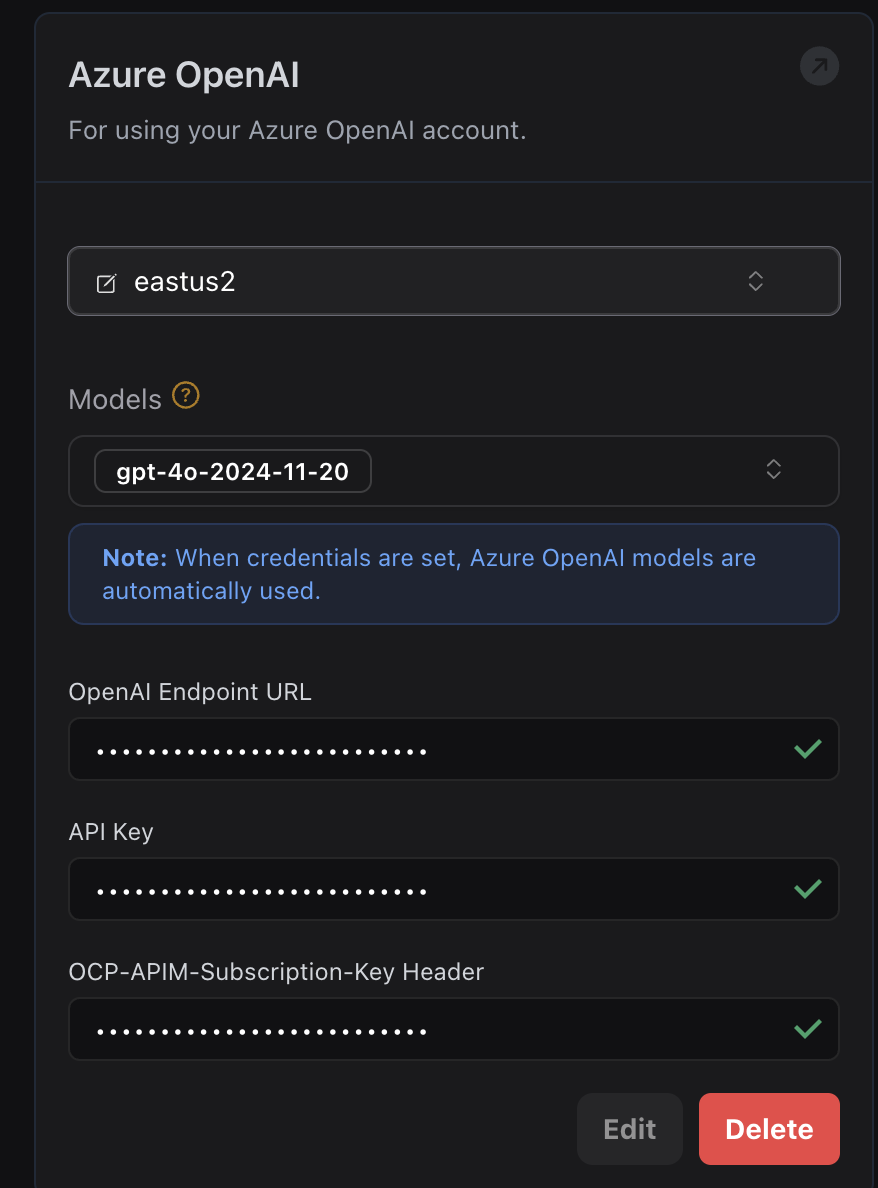This screenshot has height=1188, width=878.
Task: Click the Delete button
Action: [x=768, y=1128]
